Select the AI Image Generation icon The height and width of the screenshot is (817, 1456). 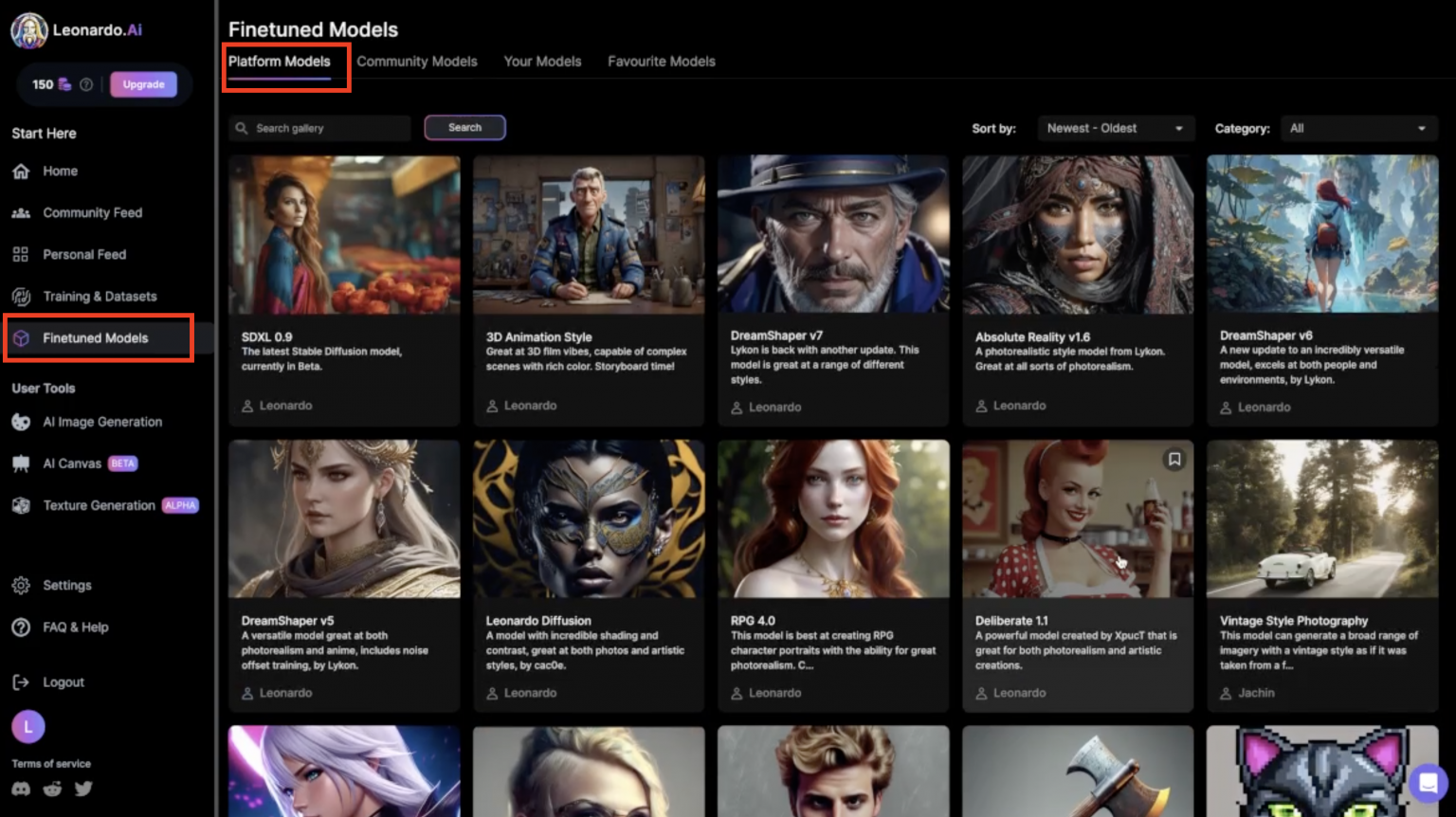tap(21, 423)
